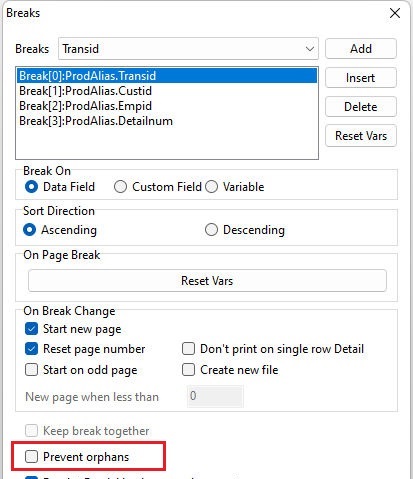Delete the selected break
The width and height of the screenshot is (413, 479).
pyautogui.click(x=361, y=107)
